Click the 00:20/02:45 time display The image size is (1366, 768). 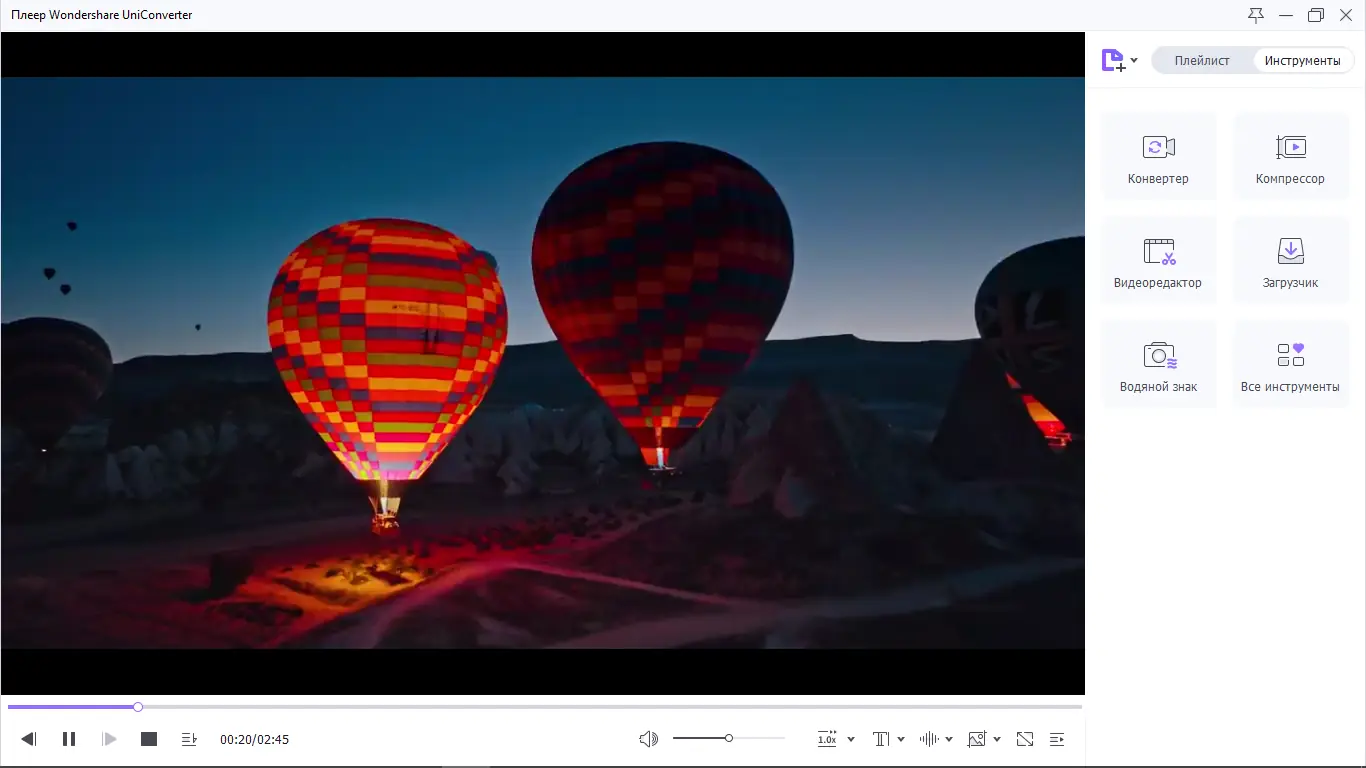[255, 740]
